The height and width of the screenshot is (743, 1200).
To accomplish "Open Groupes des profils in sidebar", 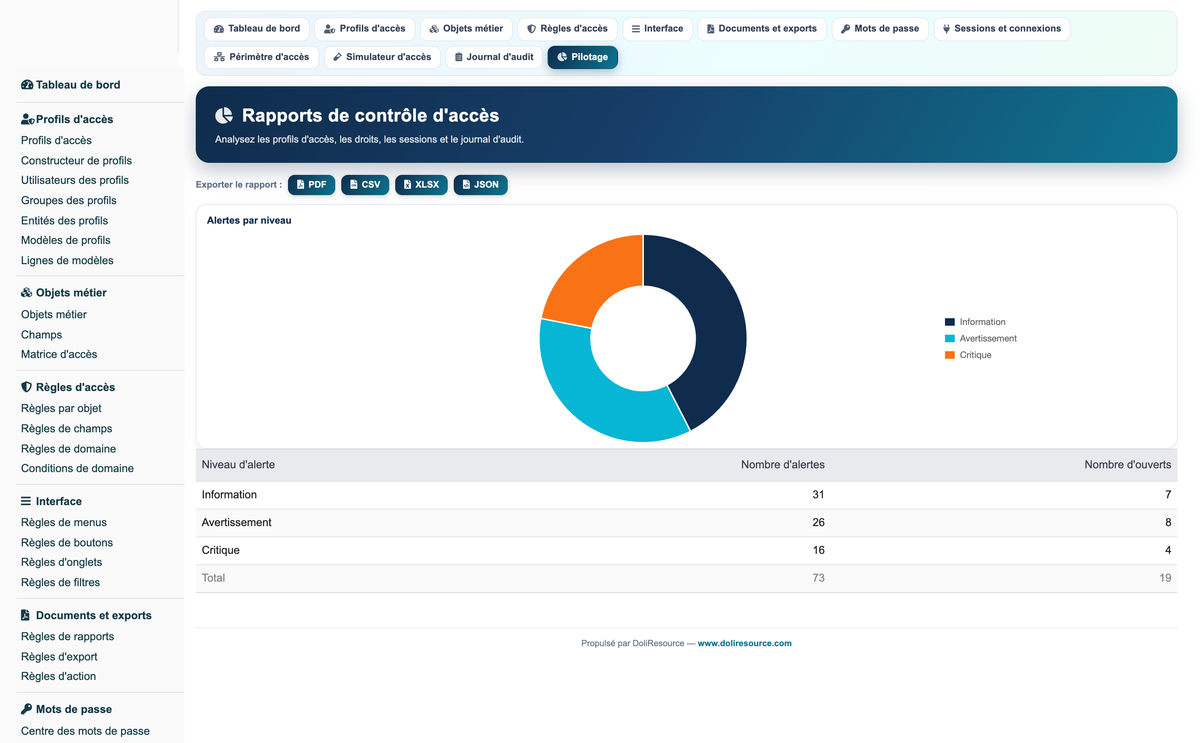I will point(69,200).
